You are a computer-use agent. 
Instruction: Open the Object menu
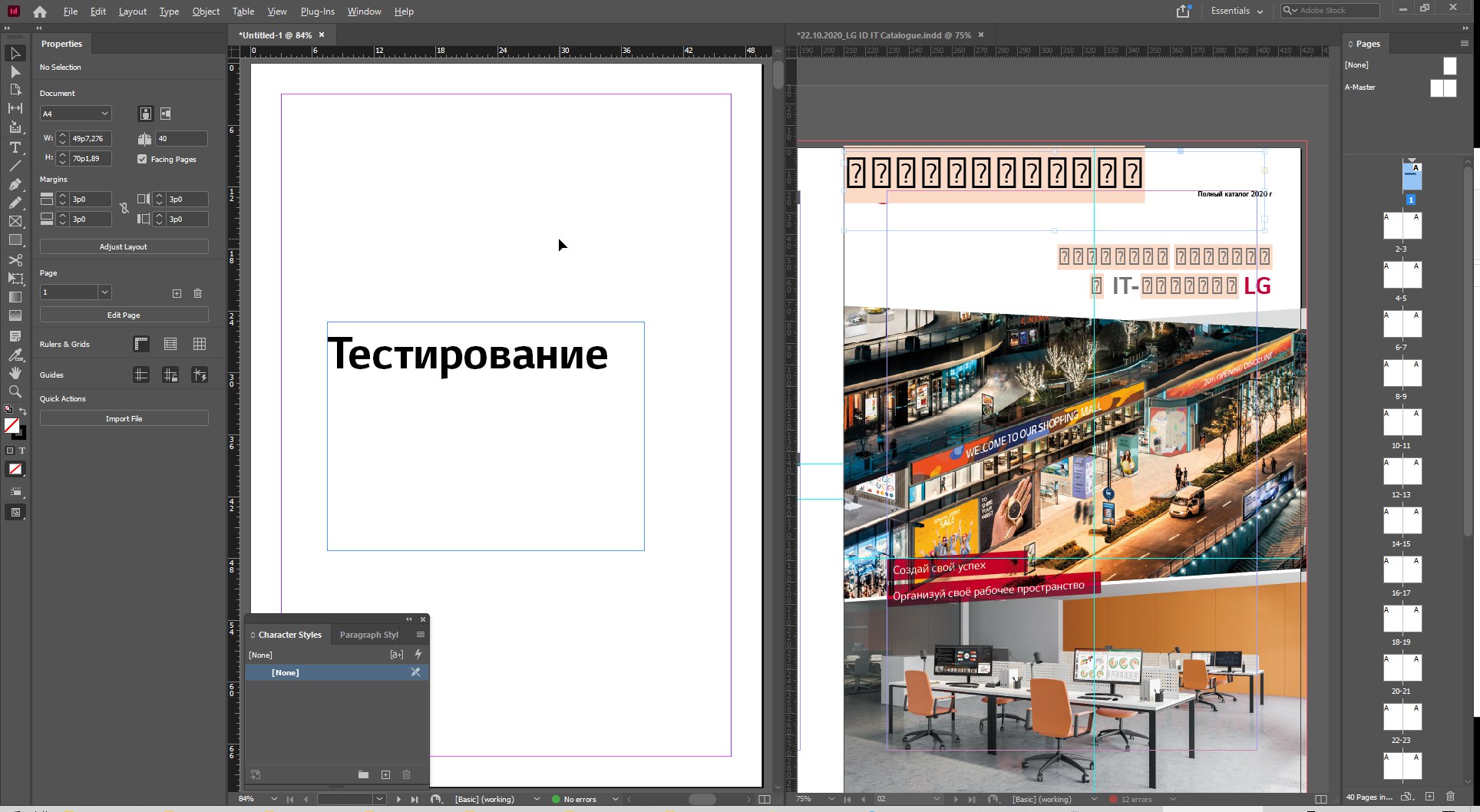click(x=206, y=12)
